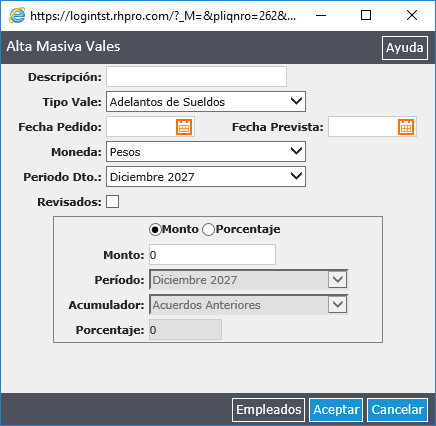Minimize the popup window
The width and height of the screenshot is (436, 426).
(321, 15)
